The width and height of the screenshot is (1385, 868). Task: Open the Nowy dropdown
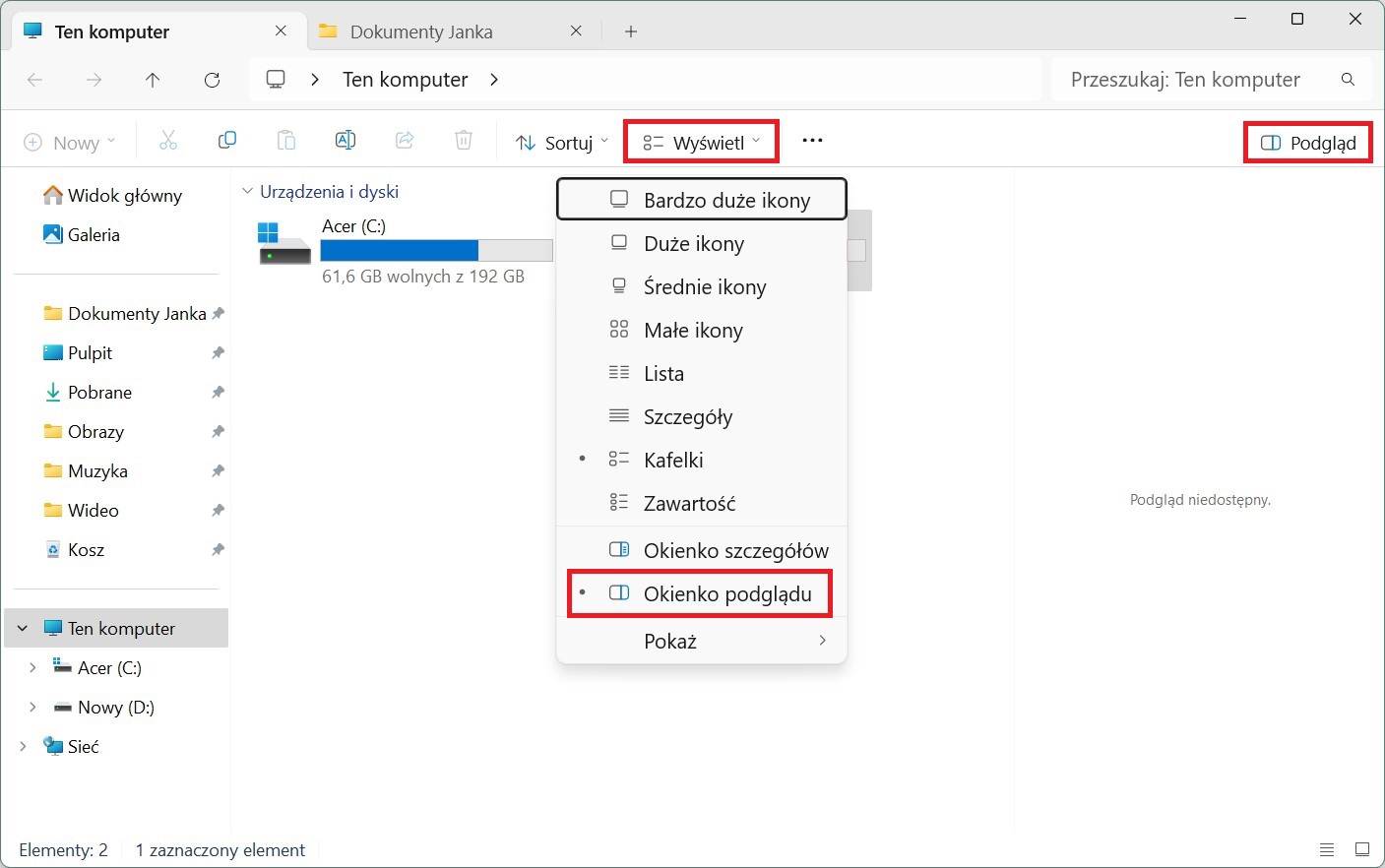(69, 143)
